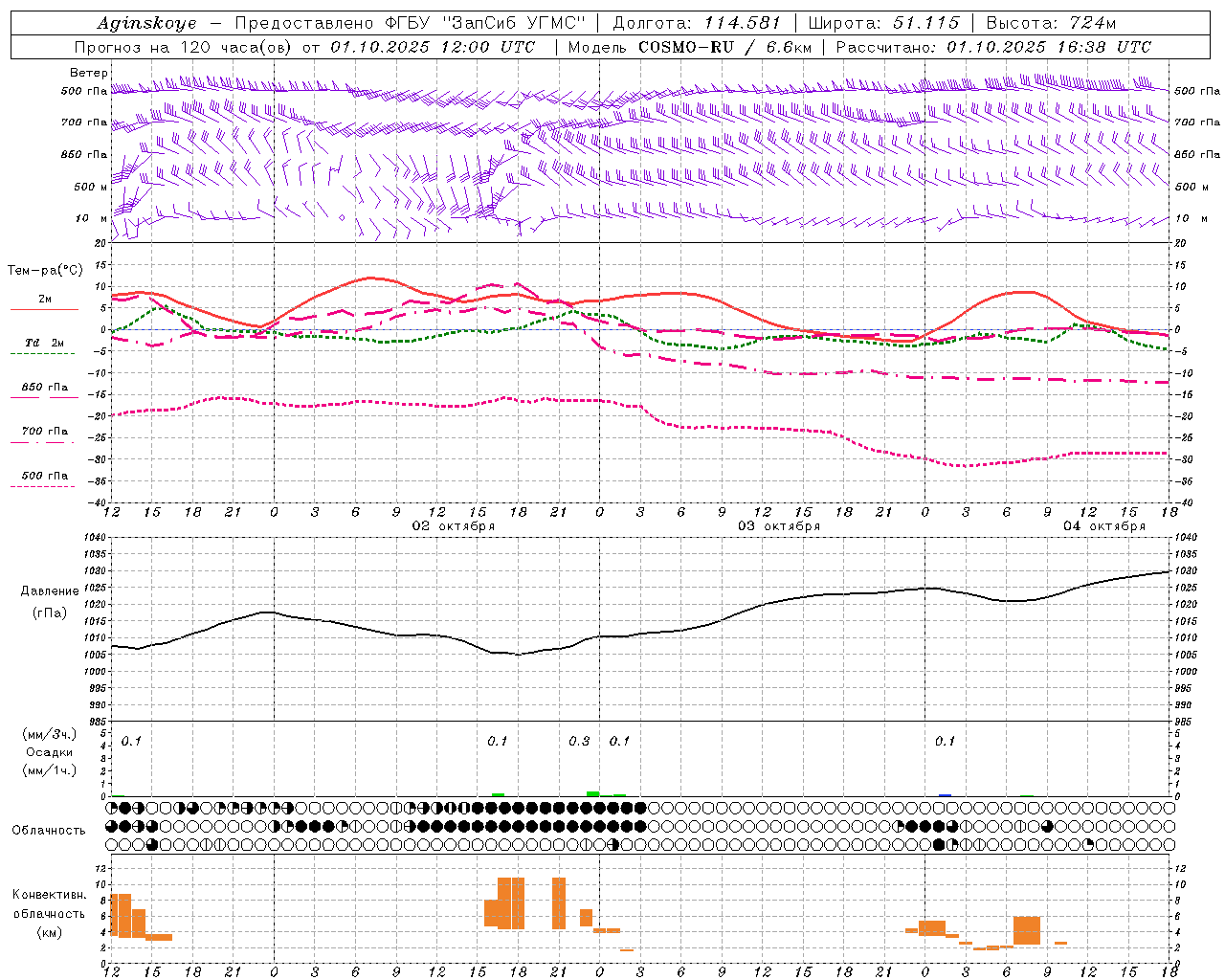
Task: Click the "(км)" unit under convective label
Action: click(x=50, y=932)
